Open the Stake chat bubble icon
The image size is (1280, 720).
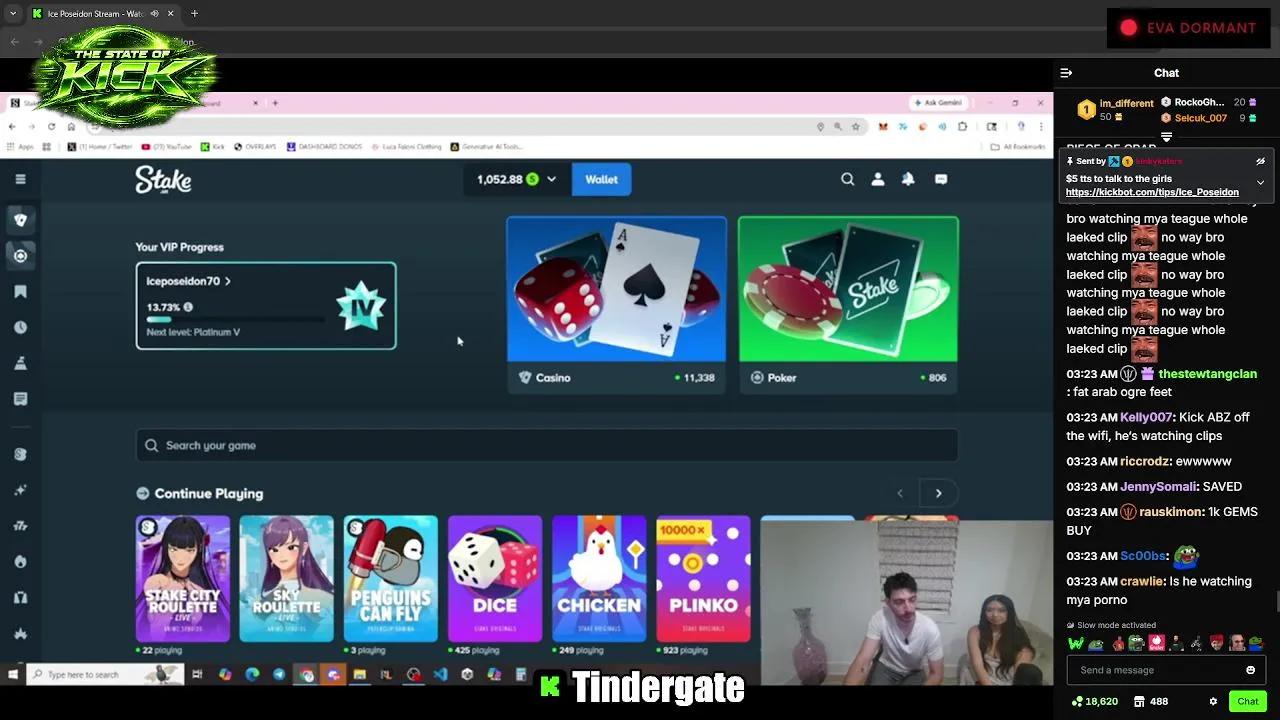[941, 179]
